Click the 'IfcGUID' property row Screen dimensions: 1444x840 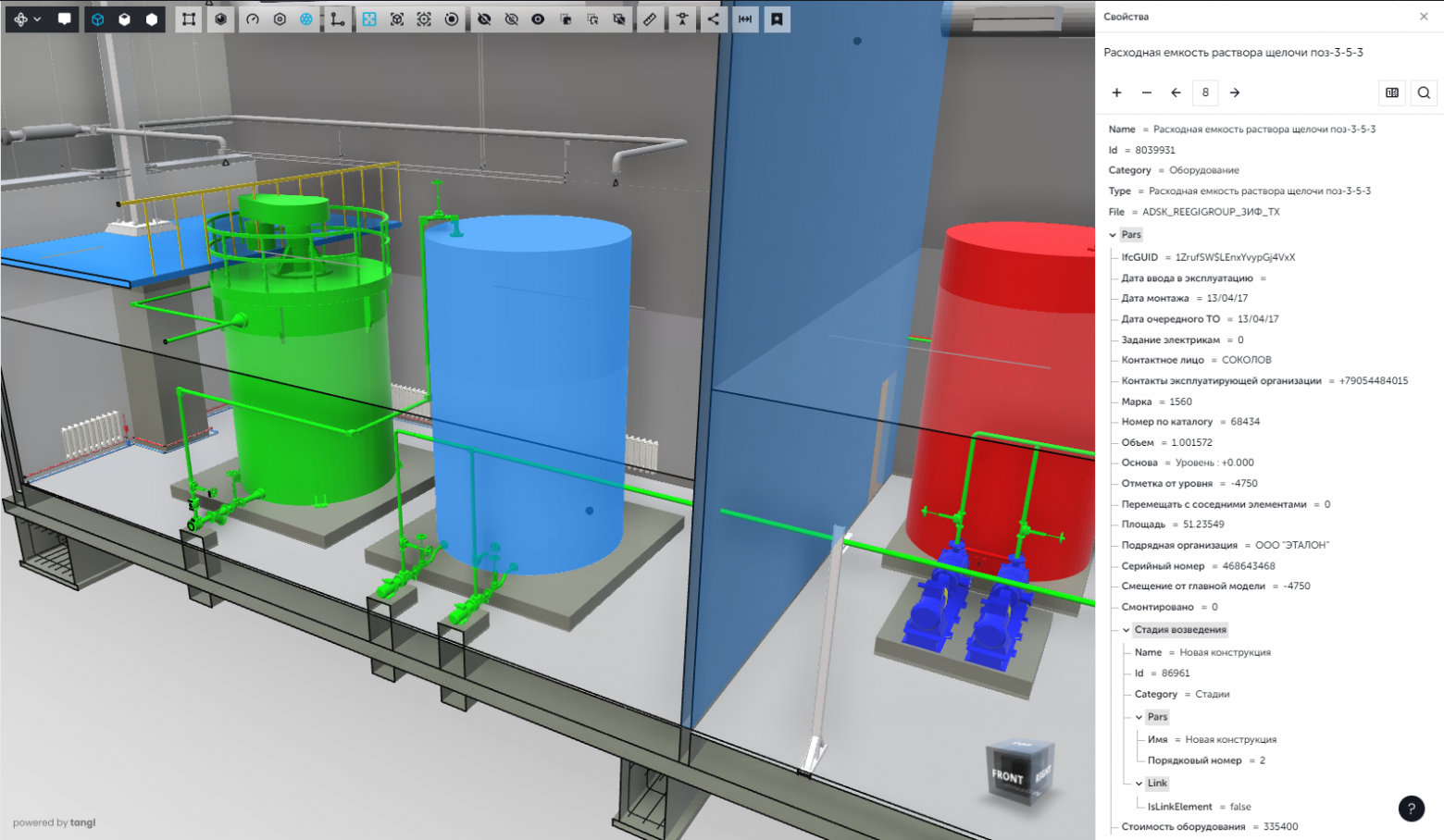tap(1208, 257)
